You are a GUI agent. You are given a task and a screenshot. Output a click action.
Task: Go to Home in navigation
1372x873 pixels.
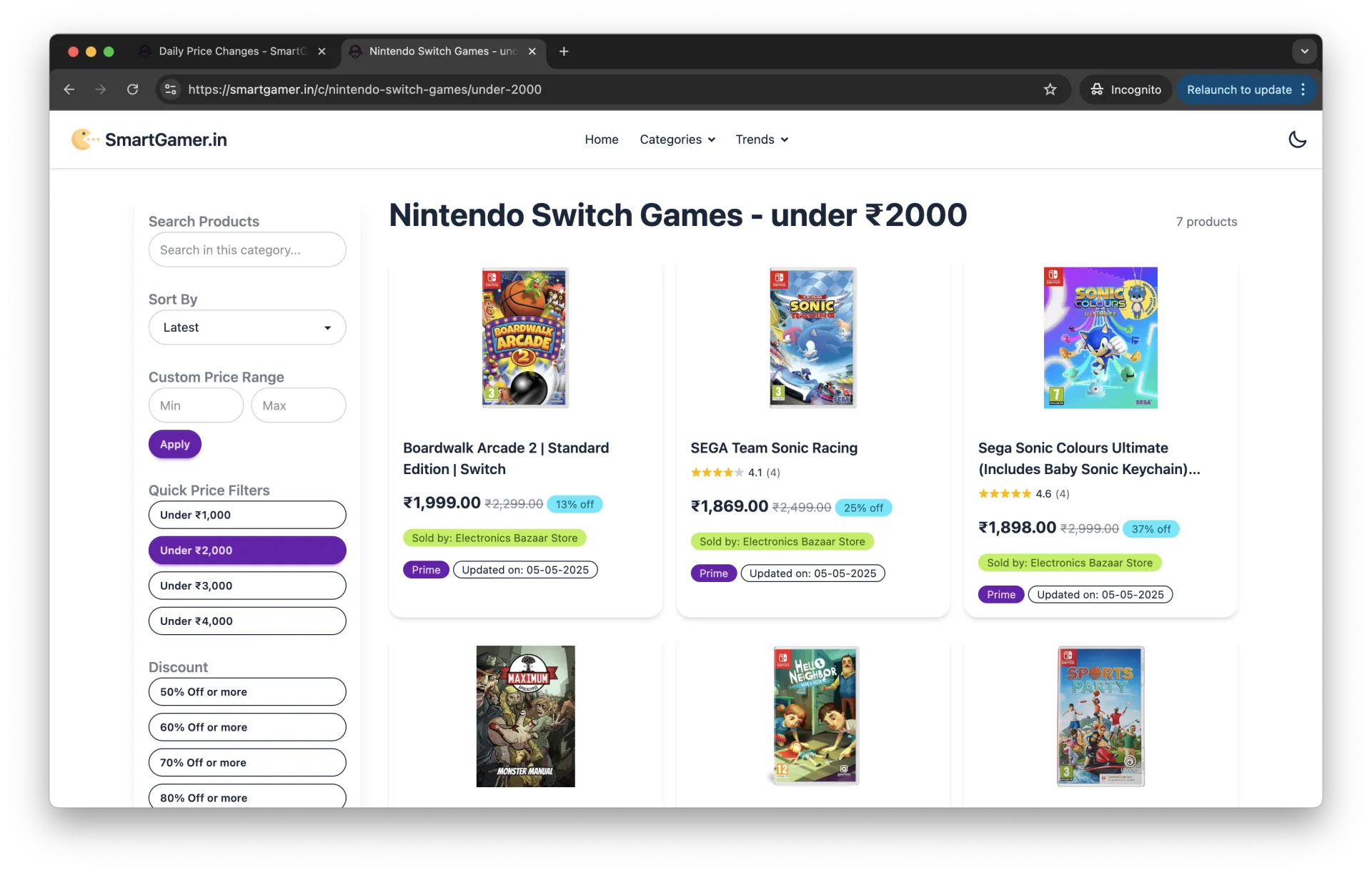[x=601, y=139]
